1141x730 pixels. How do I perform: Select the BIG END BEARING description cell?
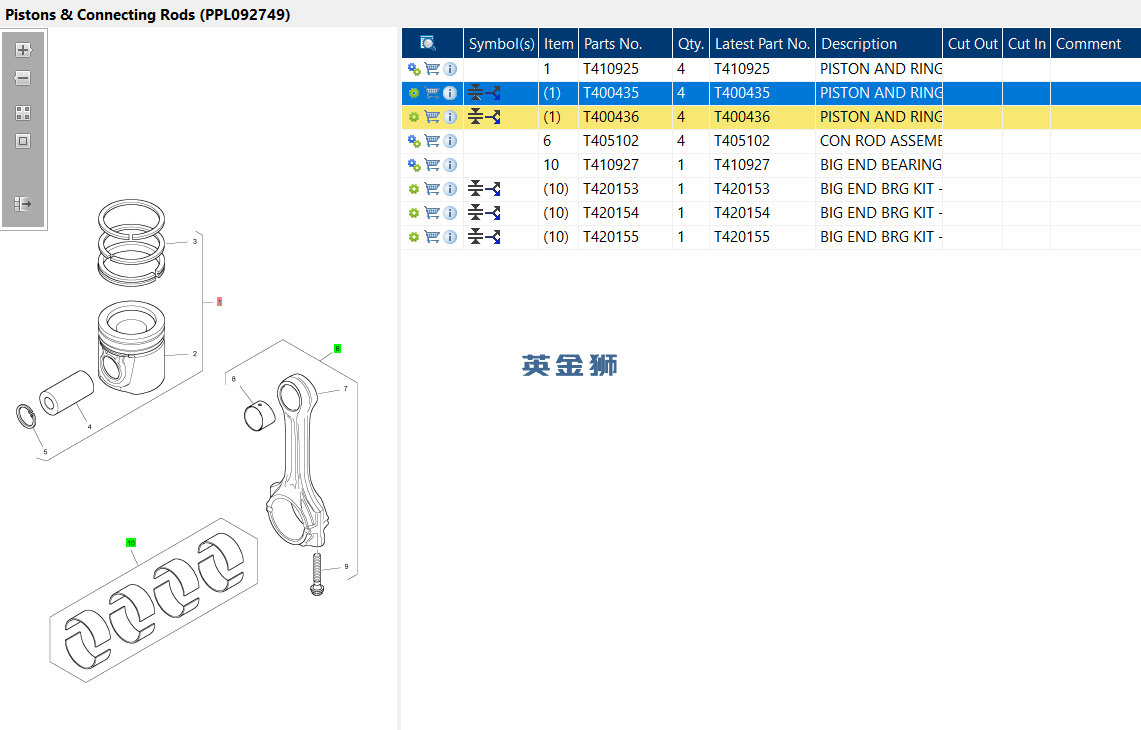879,165
